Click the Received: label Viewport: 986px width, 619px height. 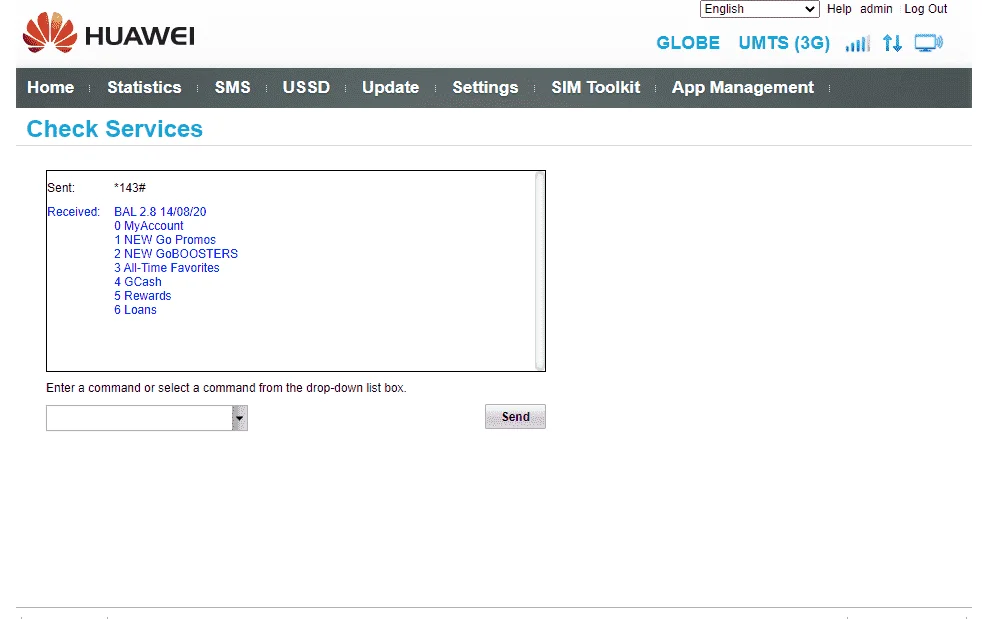pos(74,212)
